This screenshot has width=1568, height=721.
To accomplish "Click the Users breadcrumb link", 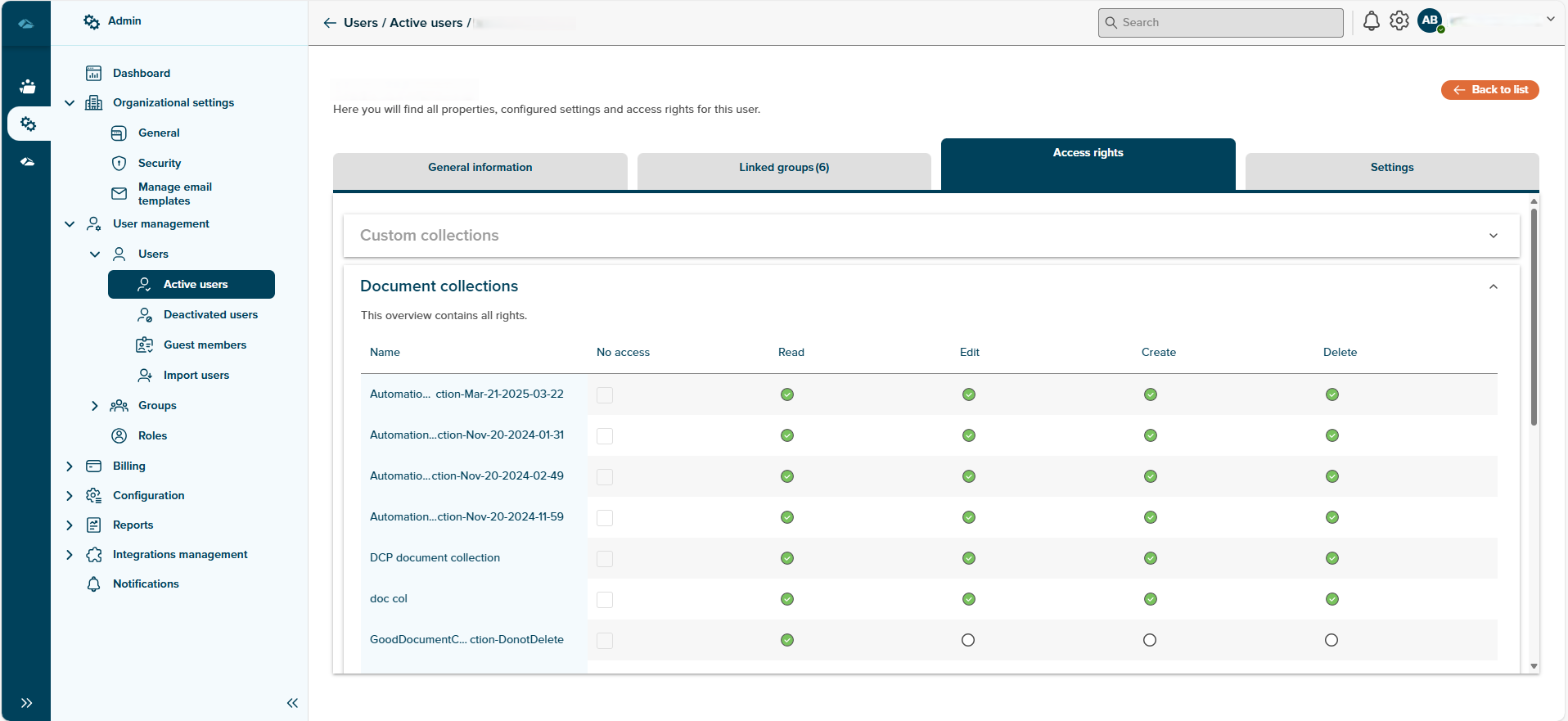I will 361,23.
